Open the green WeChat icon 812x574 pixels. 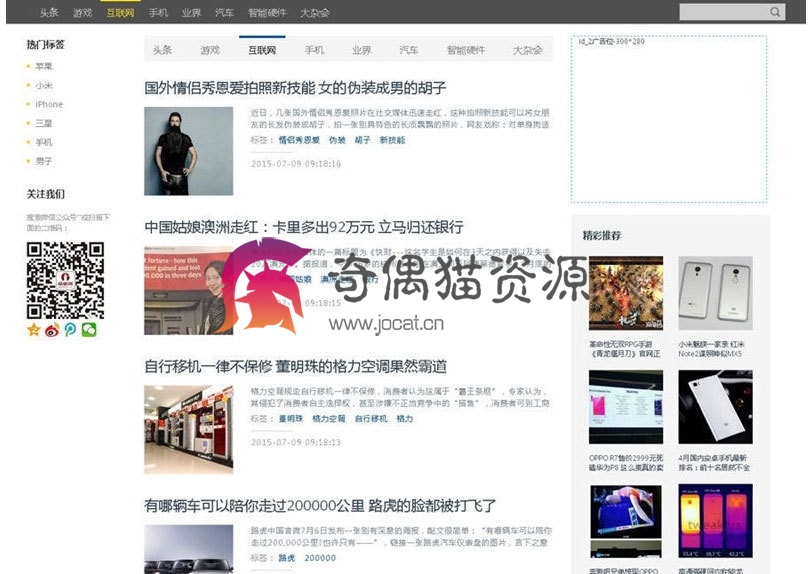(89, 330)
